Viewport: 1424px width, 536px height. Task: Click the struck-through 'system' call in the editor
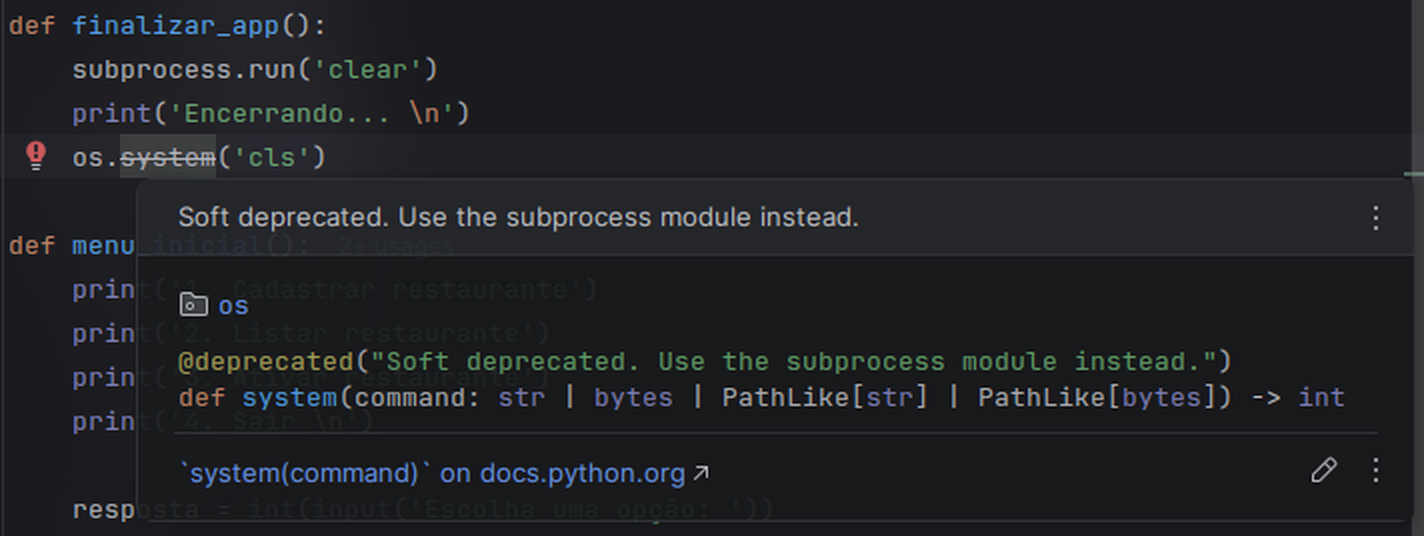(168, 157)
